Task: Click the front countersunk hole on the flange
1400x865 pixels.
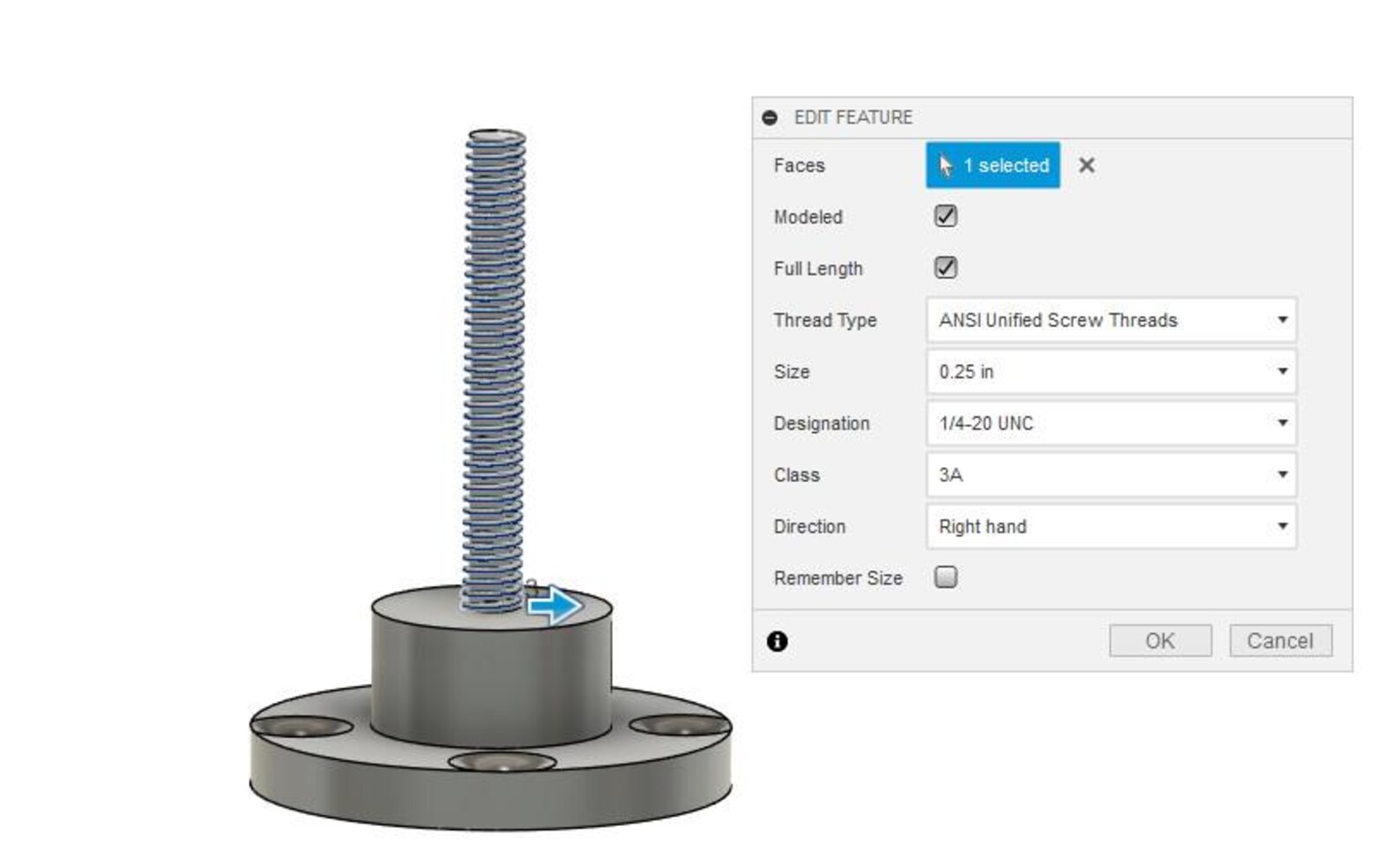Action: tap(502, 761)
